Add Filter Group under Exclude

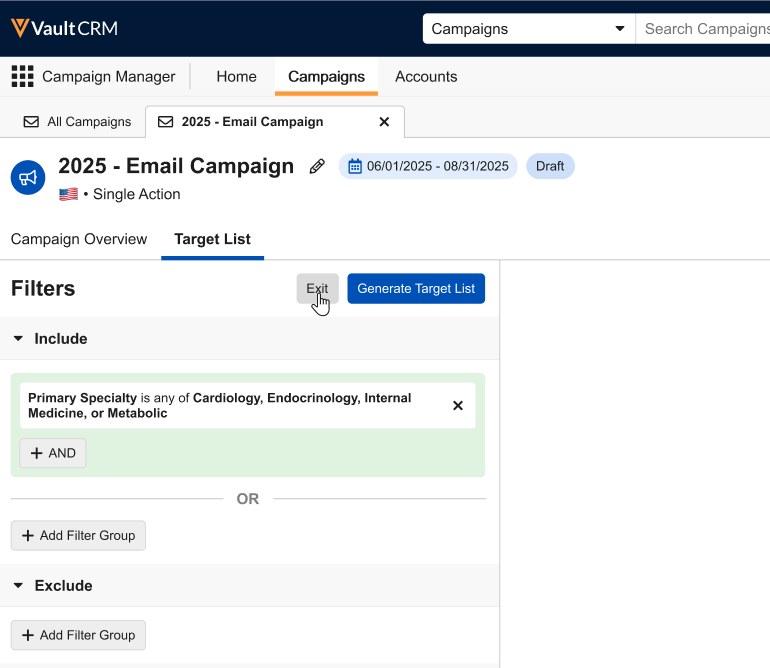click(x=78, y=635)
